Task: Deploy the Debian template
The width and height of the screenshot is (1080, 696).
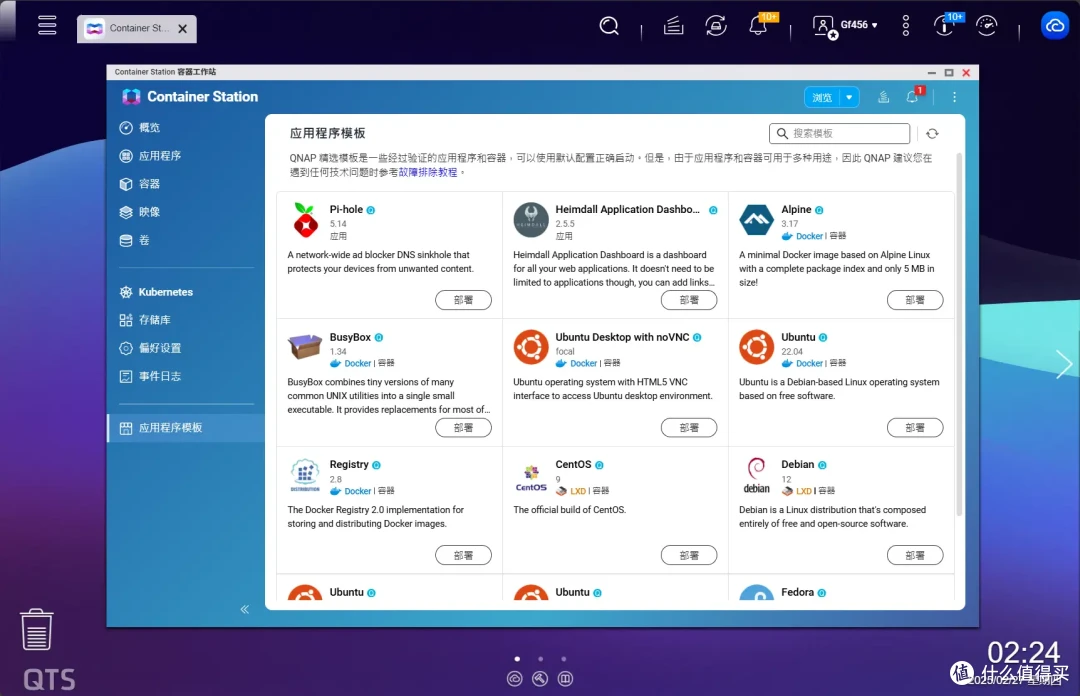Action: coord(915,555)
